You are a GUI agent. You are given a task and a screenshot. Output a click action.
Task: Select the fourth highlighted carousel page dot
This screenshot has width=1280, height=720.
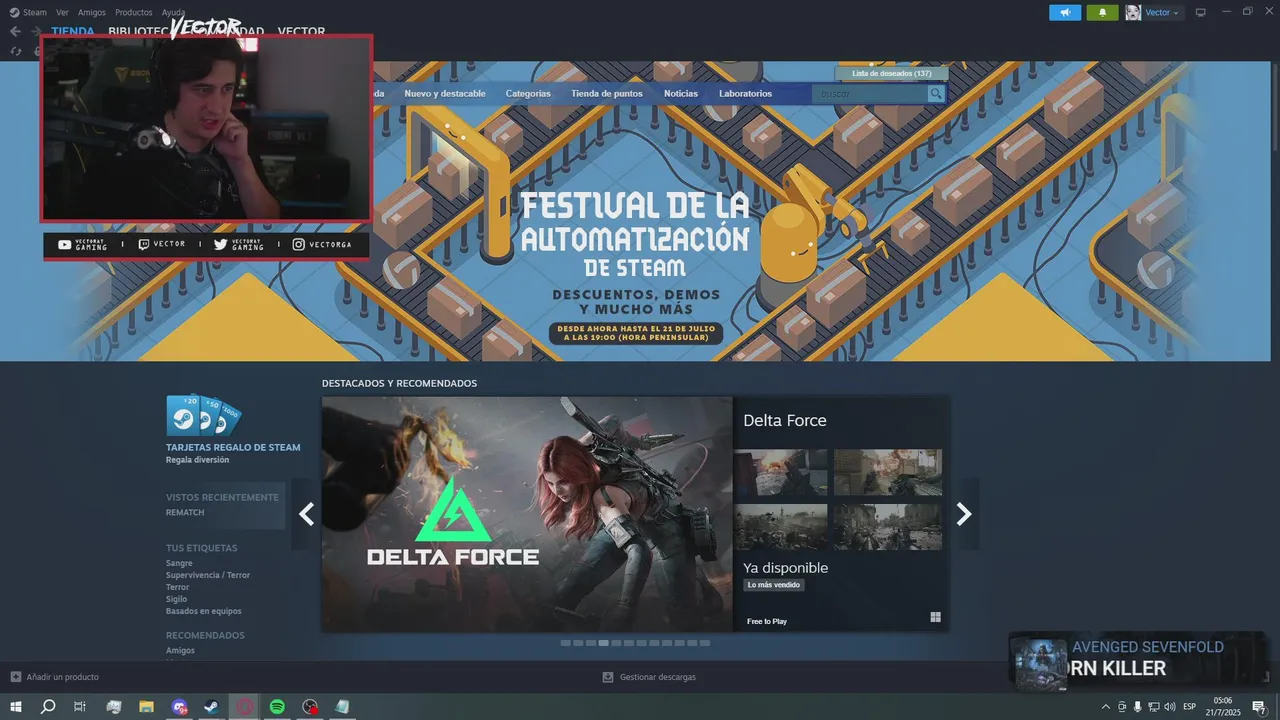coord(603,643)
